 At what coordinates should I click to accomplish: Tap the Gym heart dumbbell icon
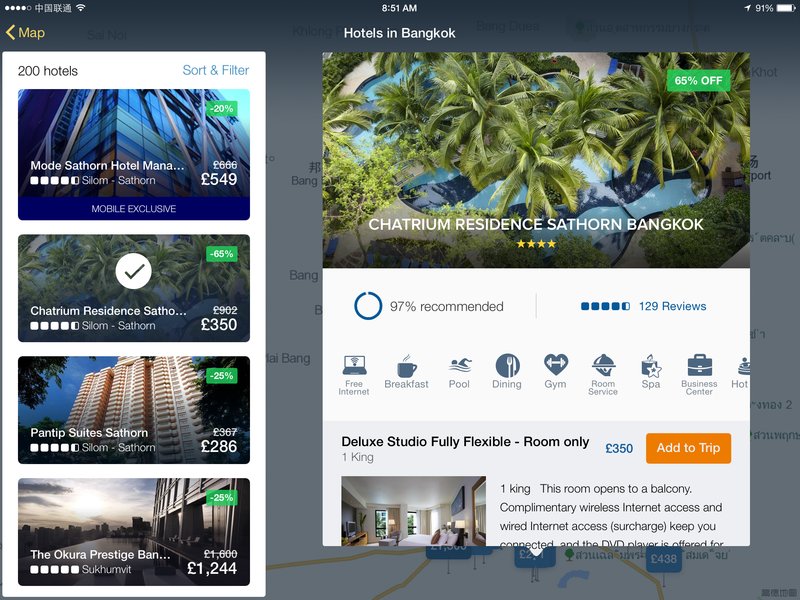(x=555, y=365)
